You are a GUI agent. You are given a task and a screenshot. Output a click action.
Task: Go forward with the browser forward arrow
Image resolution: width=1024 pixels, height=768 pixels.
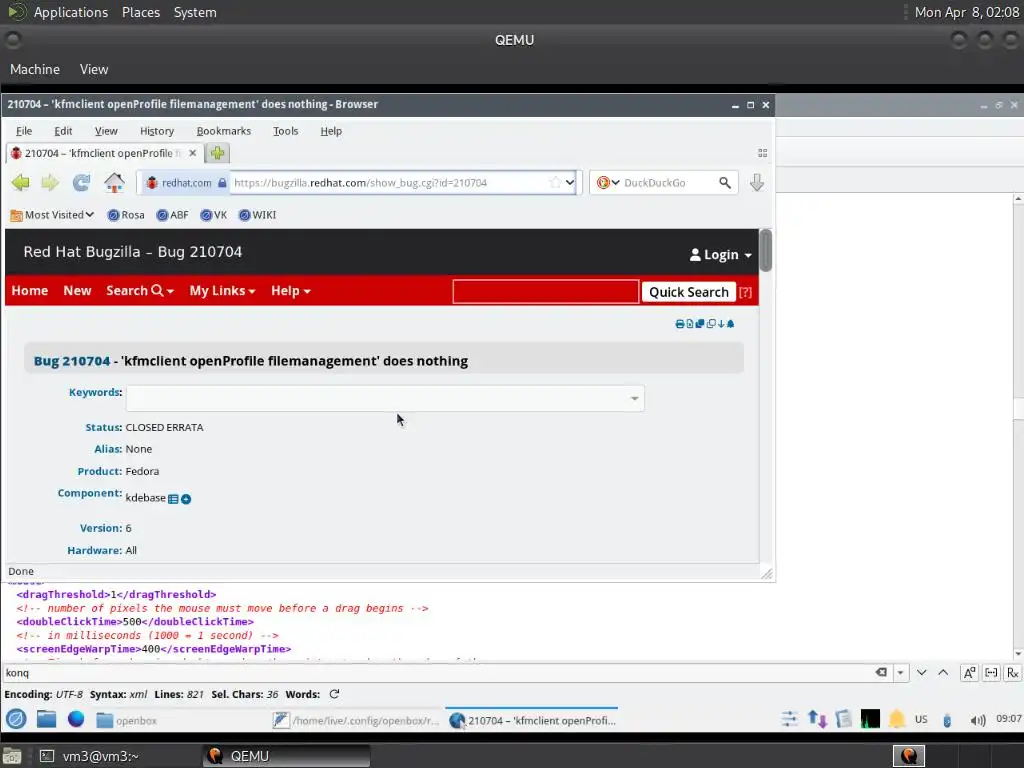[50, 183]
